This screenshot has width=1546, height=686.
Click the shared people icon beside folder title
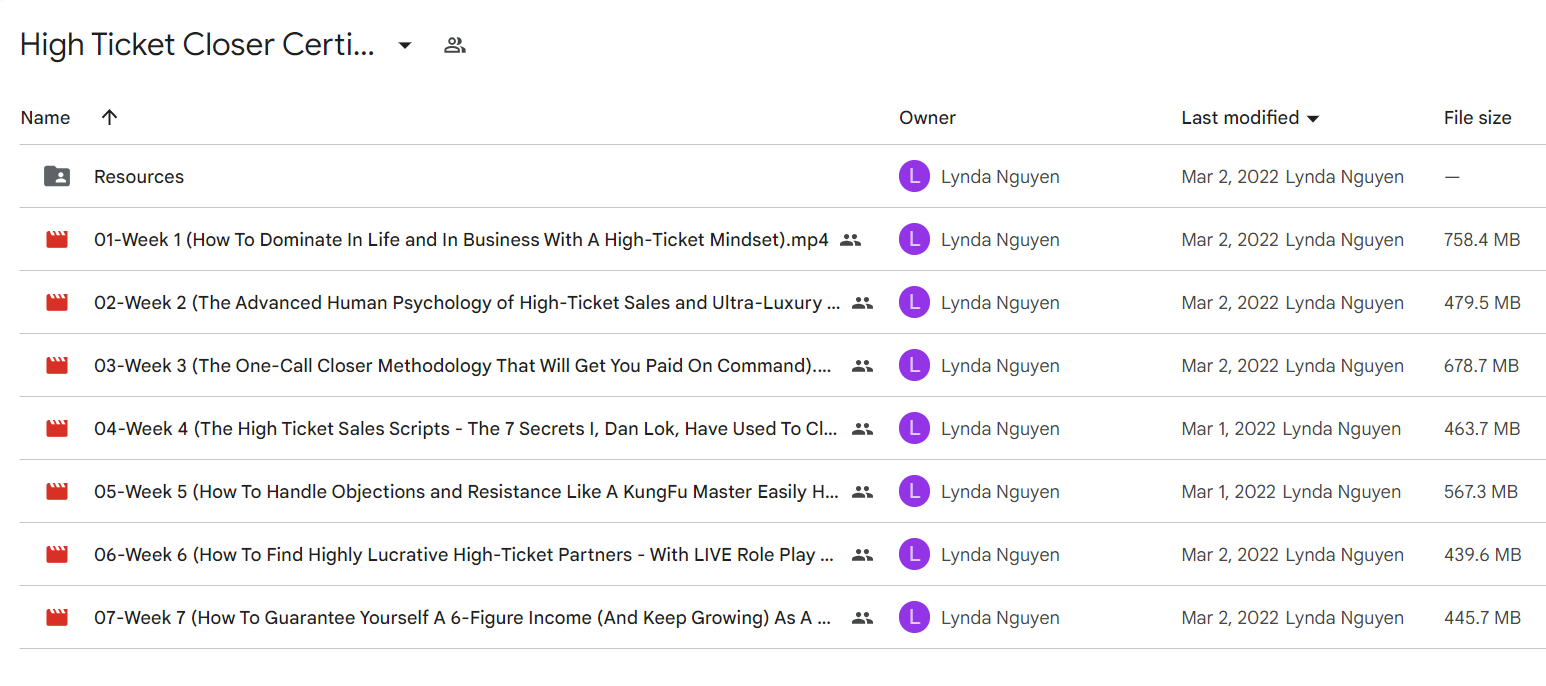[455, 45]
